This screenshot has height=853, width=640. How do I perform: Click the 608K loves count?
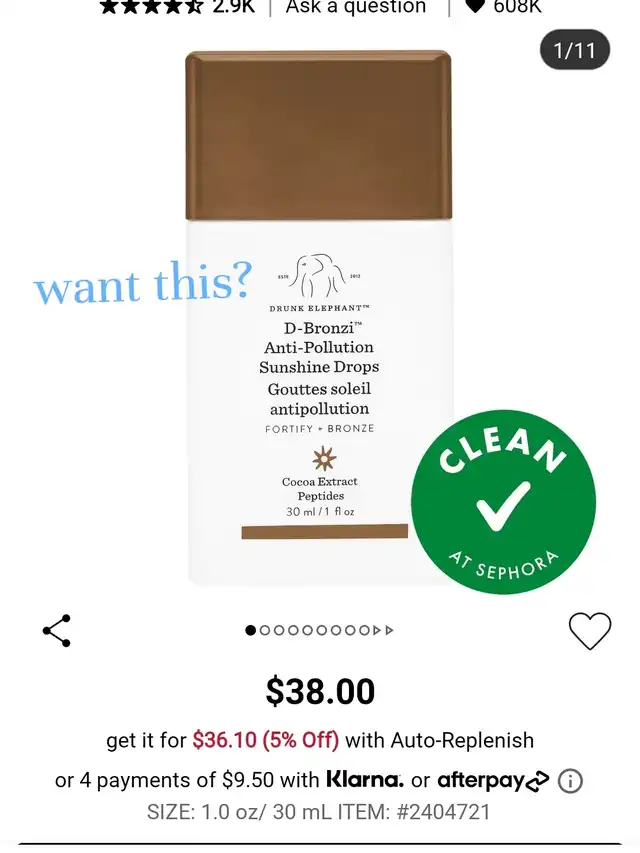517,6
